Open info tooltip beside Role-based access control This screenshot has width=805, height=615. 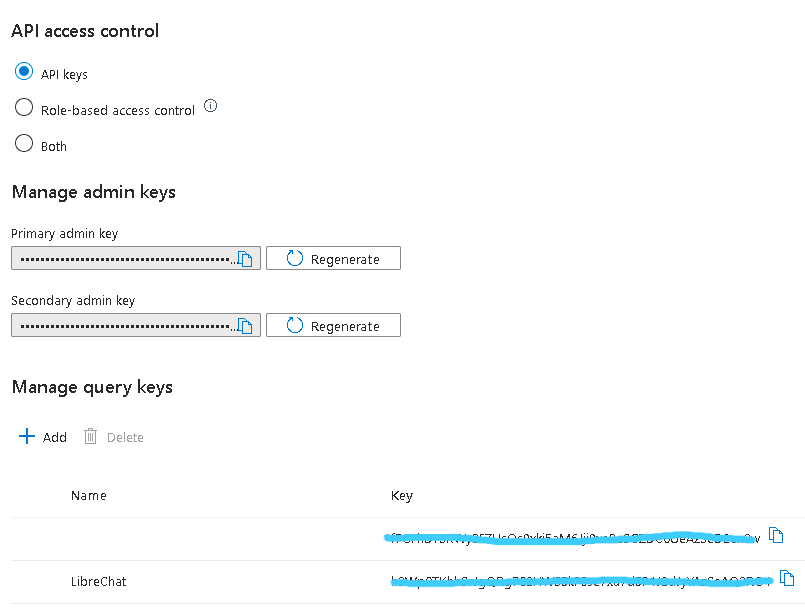210,106
